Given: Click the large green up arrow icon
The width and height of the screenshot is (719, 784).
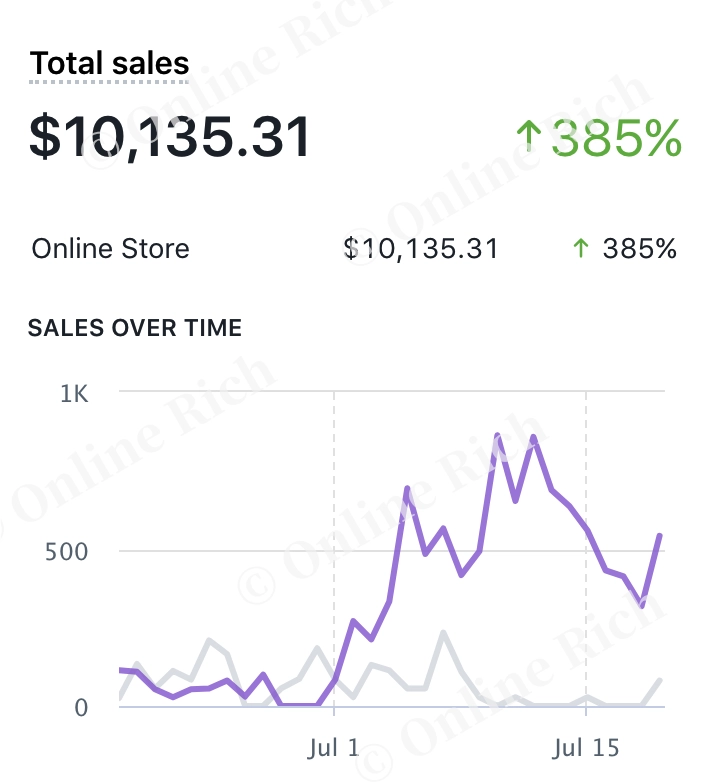Looking at the screenshot, I should (x=527, y=137).
